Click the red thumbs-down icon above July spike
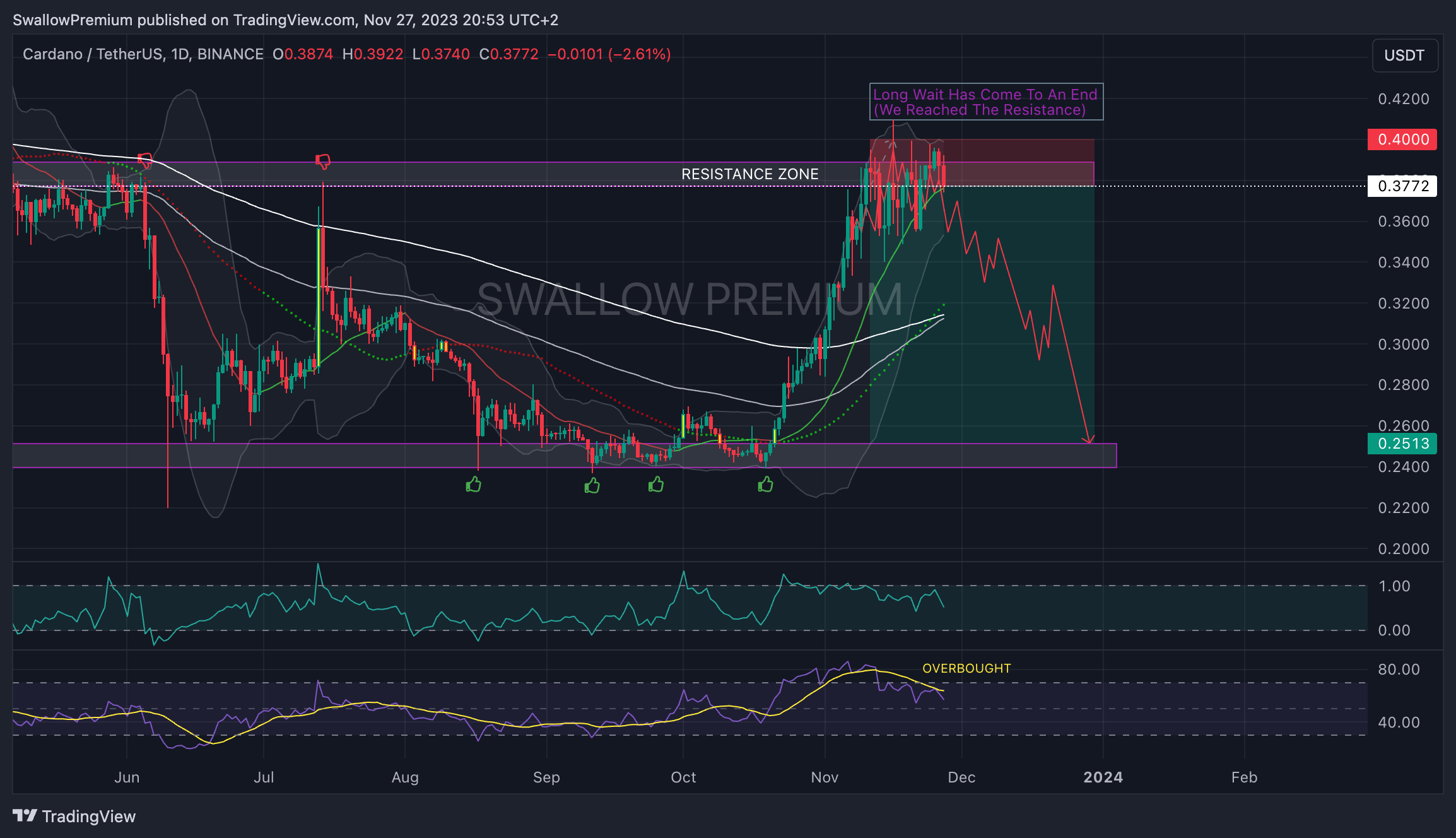 coord(323,162)
